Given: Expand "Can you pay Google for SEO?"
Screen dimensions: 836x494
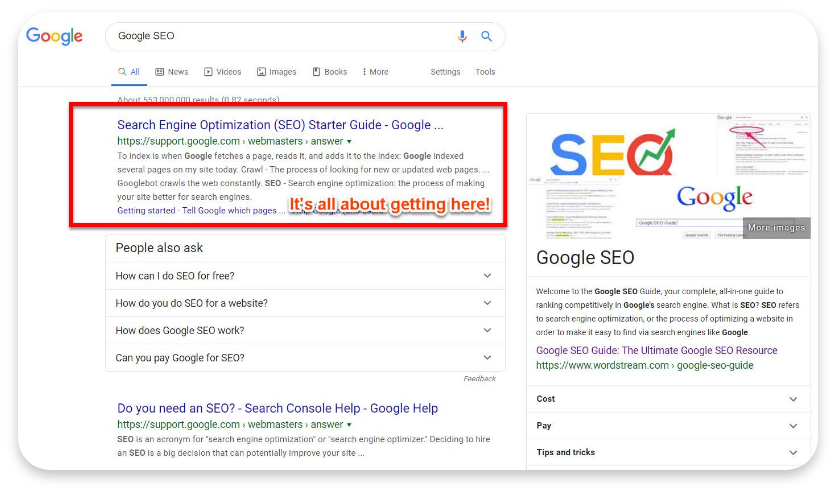Looking at the screenshot, I should pos(304,358).
